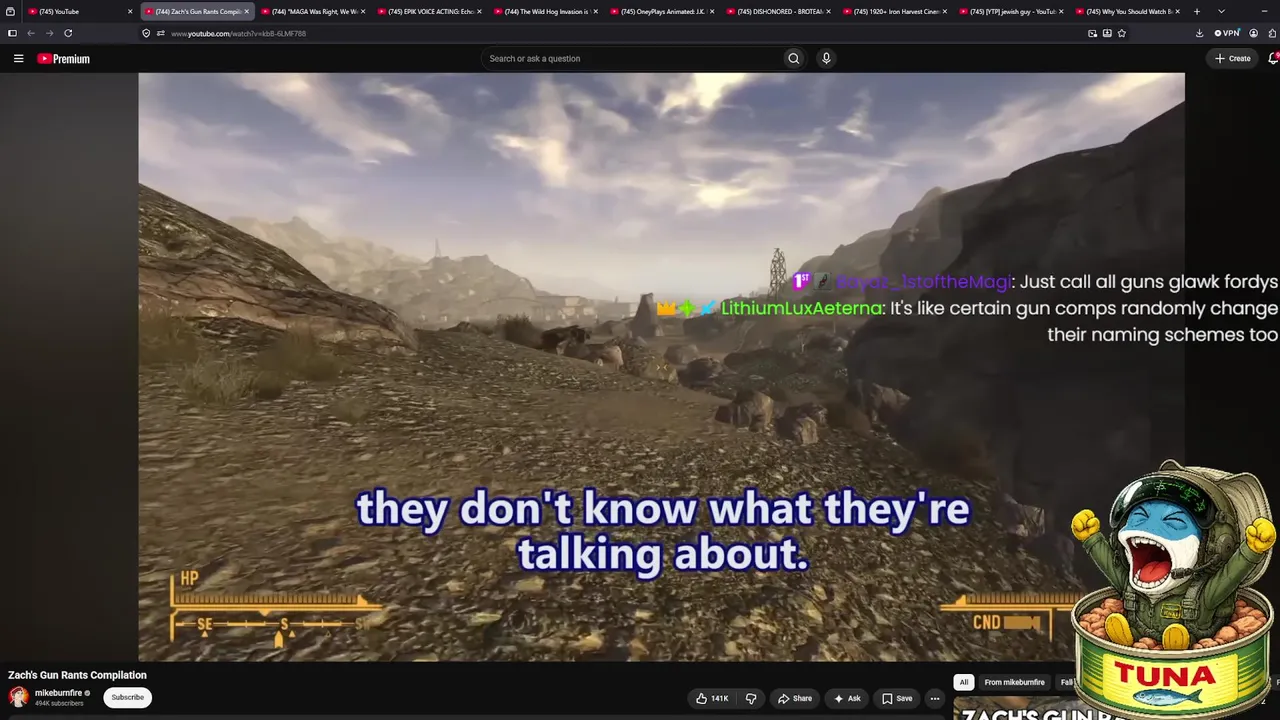
Task: Click the video title "Zach's Gun Rants Compilation"
Action: pos(77,675)
